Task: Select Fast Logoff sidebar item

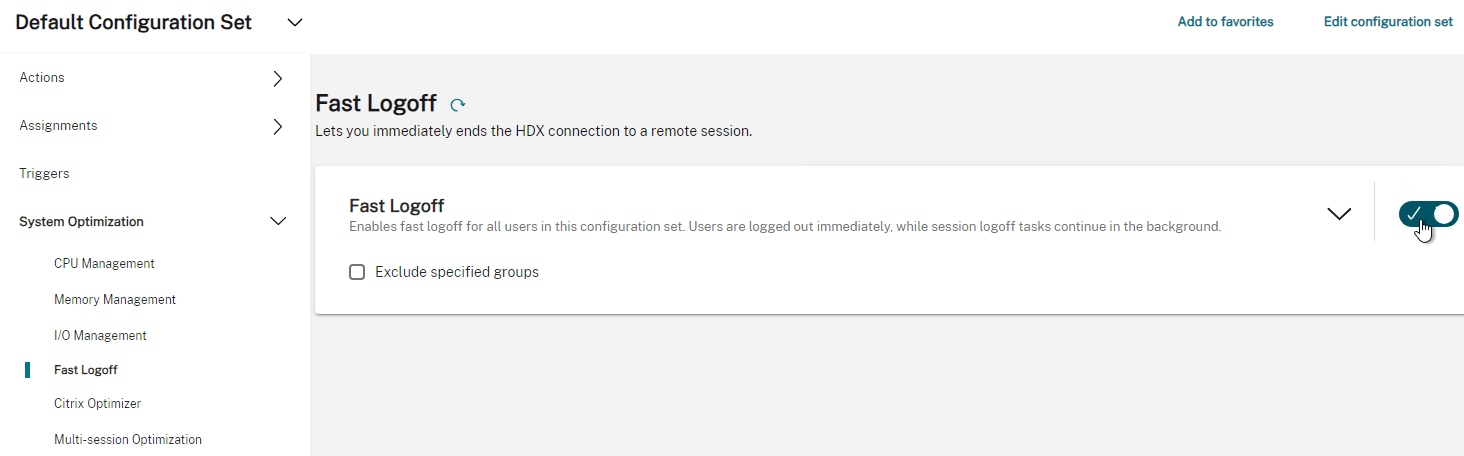Action: click(86, 370)
